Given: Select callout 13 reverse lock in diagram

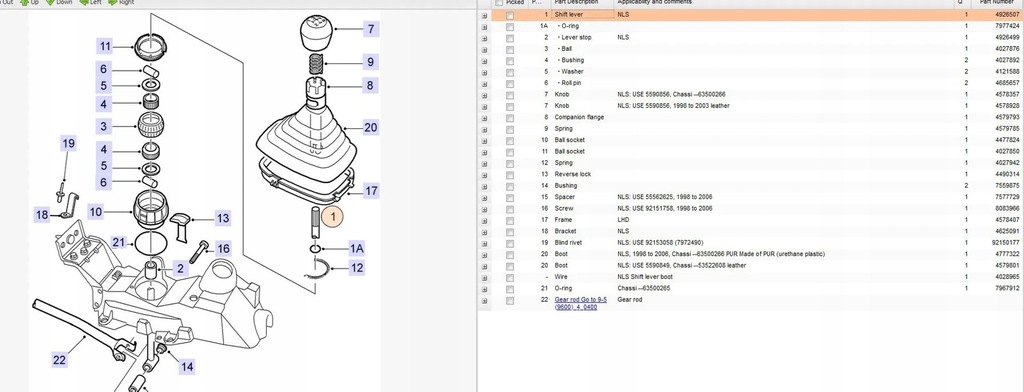Looking at the screenshot, I should 223,218.
